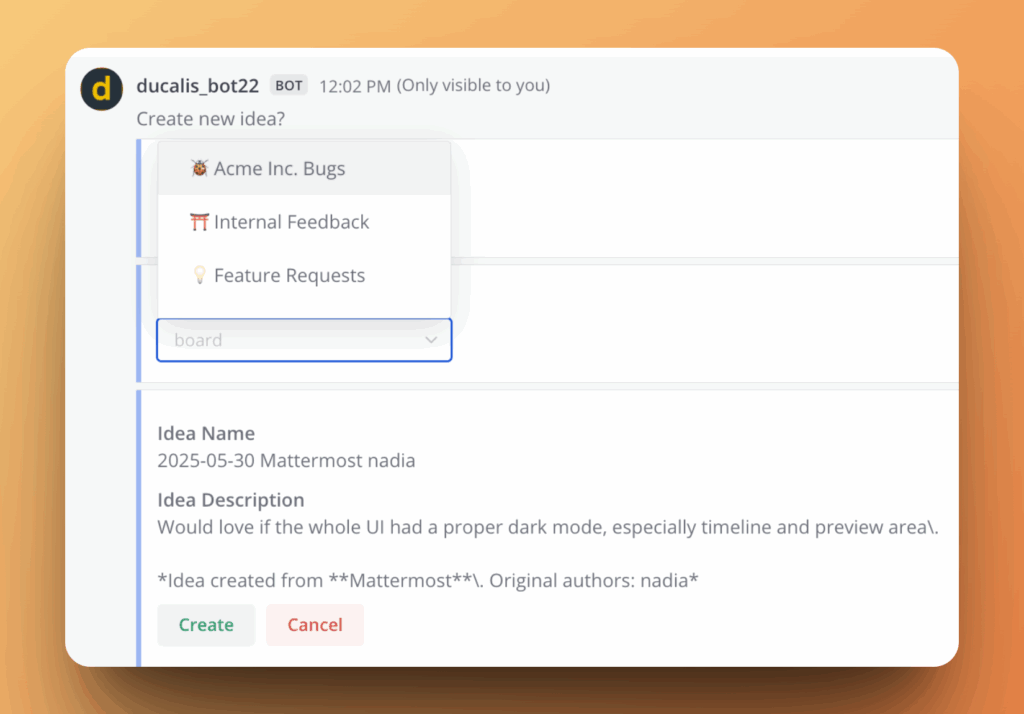Choose Internal Feedback from the list
This screenshot has width=1024, height=714.
point(291,222)
